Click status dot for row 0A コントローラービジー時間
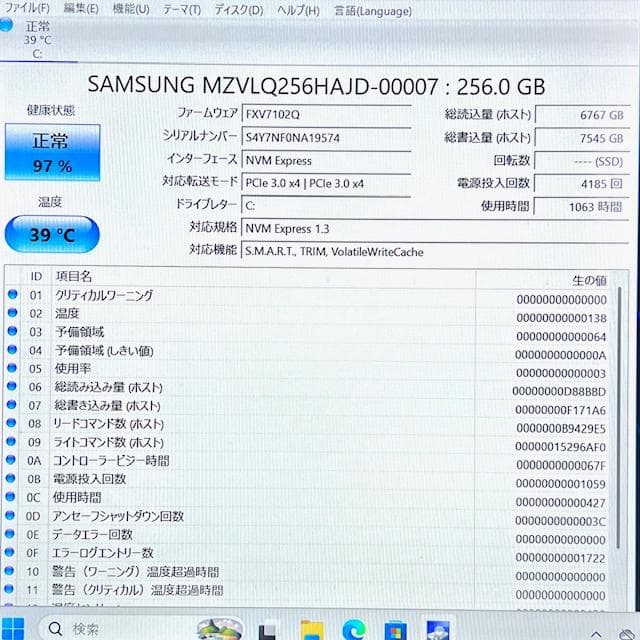This screenshot has width=640, height=640. pyautogui.click(x=11, y=460)
